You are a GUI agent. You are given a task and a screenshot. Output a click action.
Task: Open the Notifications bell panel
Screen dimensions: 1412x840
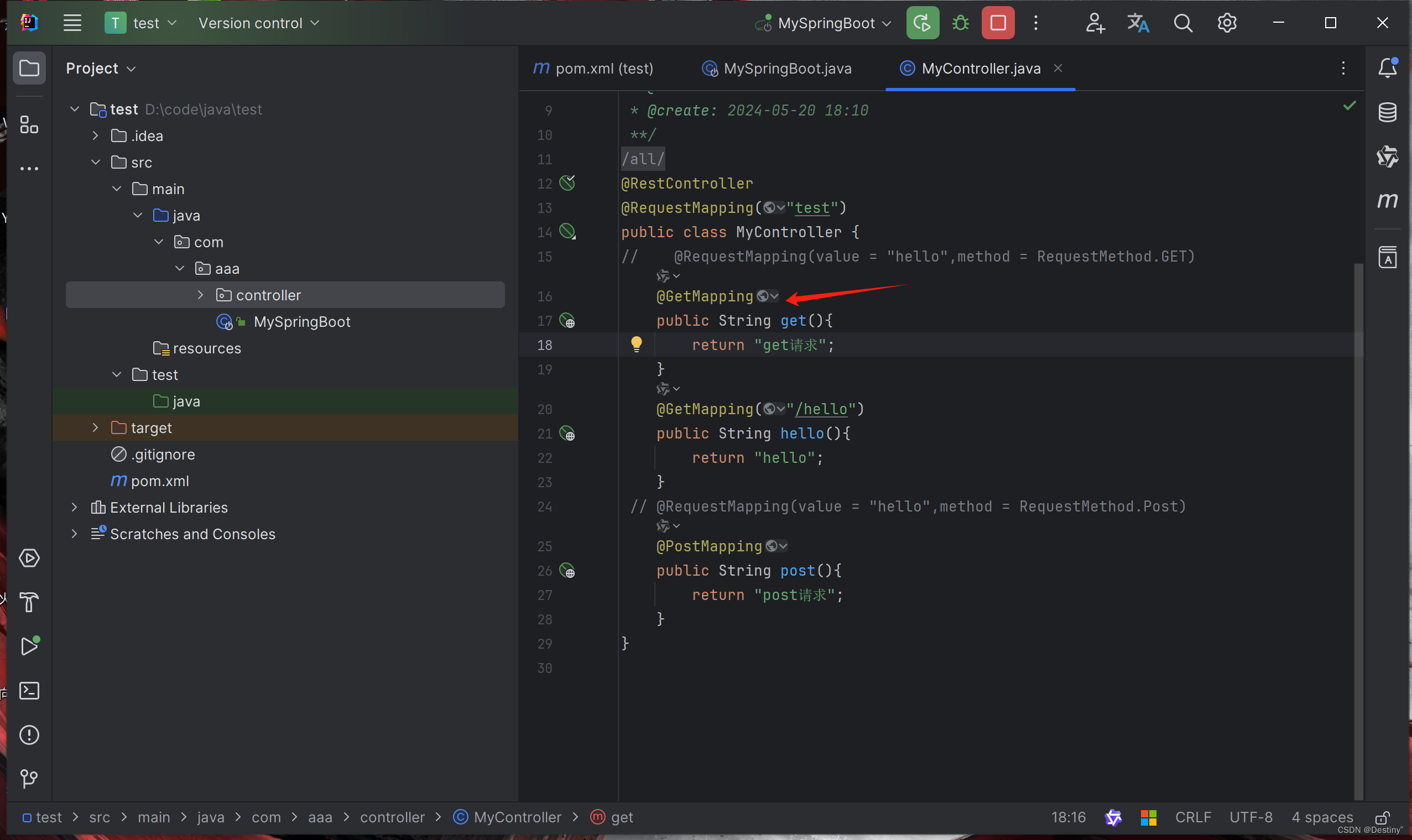pyautogui.click(x=1387, y=67)
